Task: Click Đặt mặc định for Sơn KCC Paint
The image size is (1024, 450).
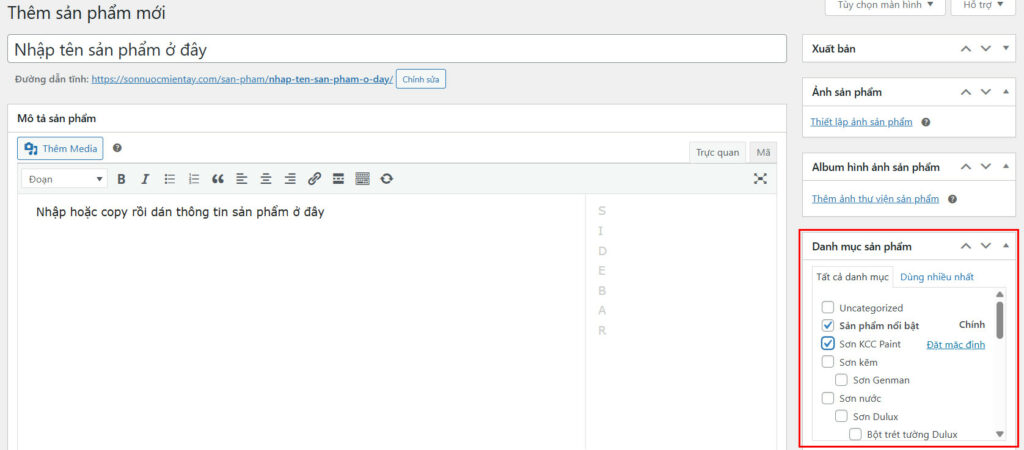Action: click(x=955, y=344)
